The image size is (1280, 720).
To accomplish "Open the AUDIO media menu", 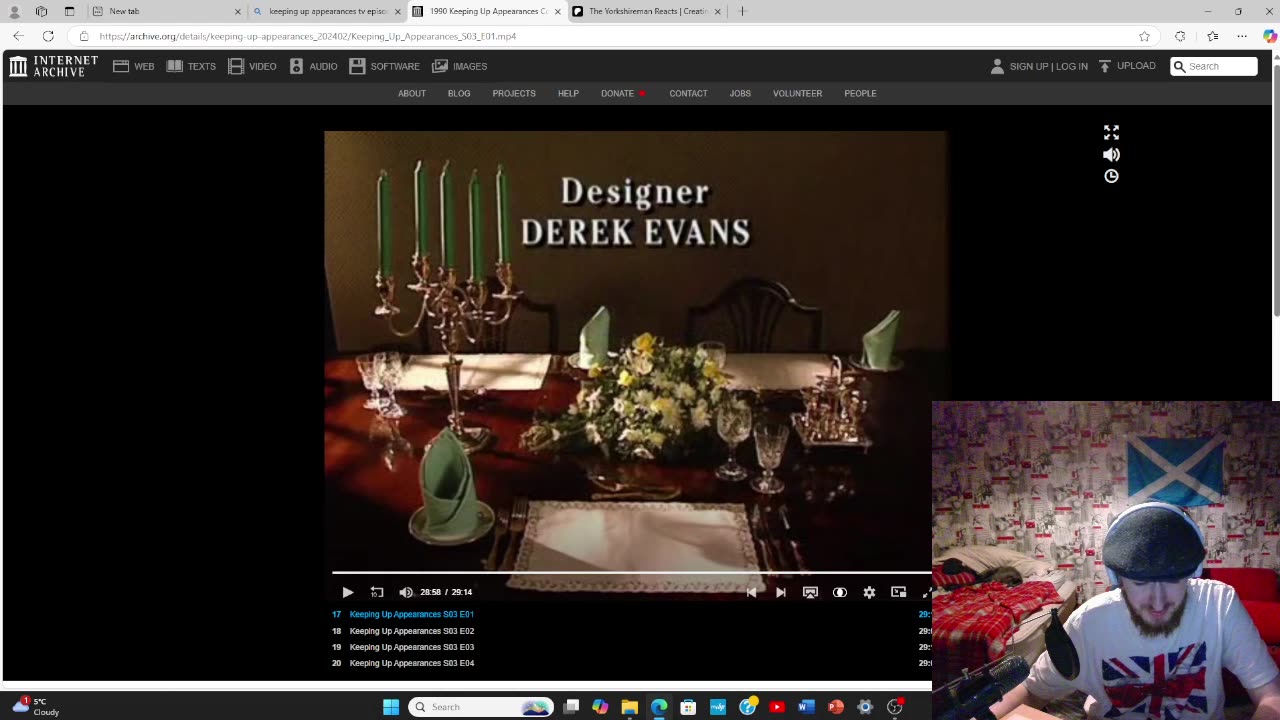I will click(313, 66).
